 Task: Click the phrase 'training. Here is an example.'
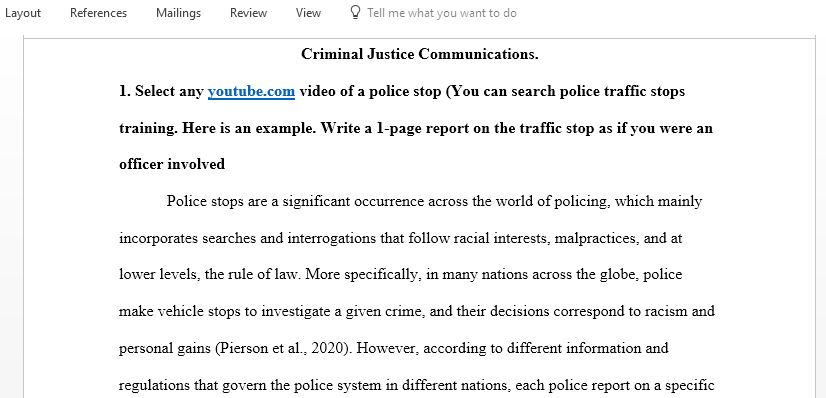coord(218,128)
